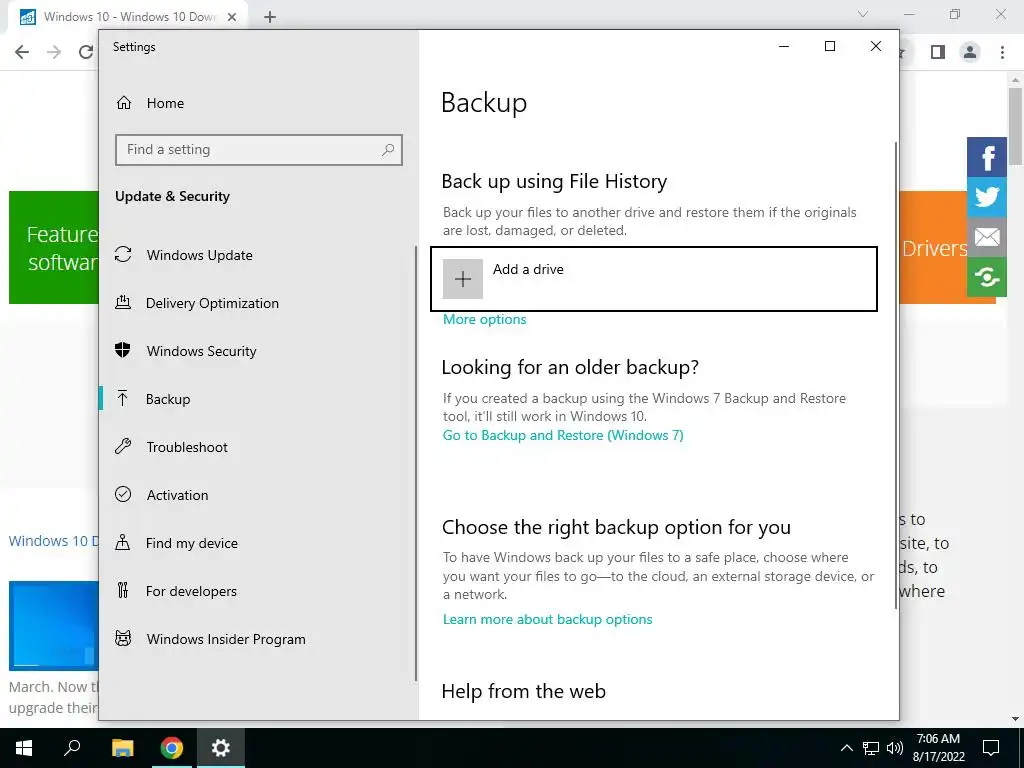Click the Troubleshoot wrench icon
Screen dimensions: 1024x768
[x=123, y=447]
